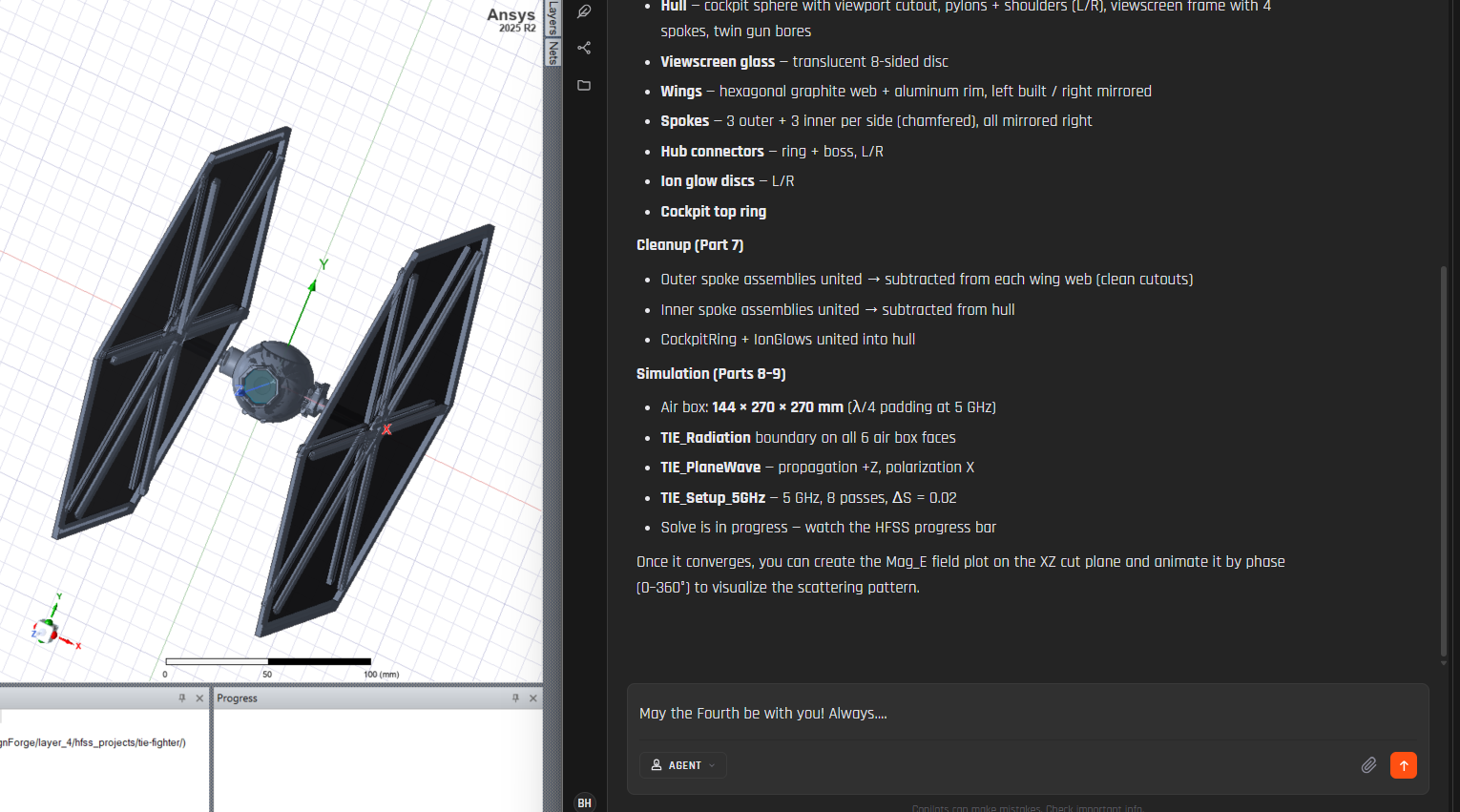Click the 'TIE_Radiation' text

pos(705,437)
